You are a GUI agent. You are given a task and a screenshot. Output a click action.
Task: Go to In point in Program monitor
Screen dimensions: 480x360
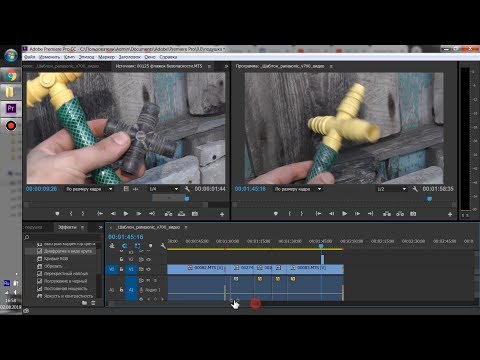click(x=318, y=214)
